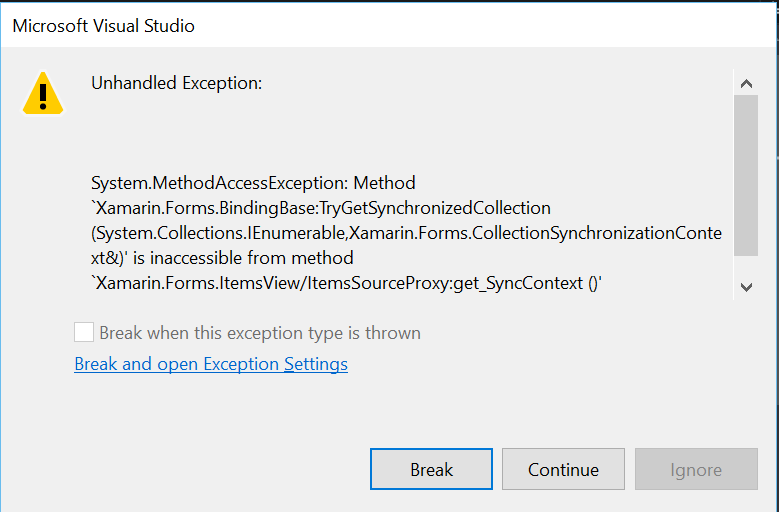Click the scroll down arrow
The width and height of the screenshot is (779, 512).
pos(745,287)
